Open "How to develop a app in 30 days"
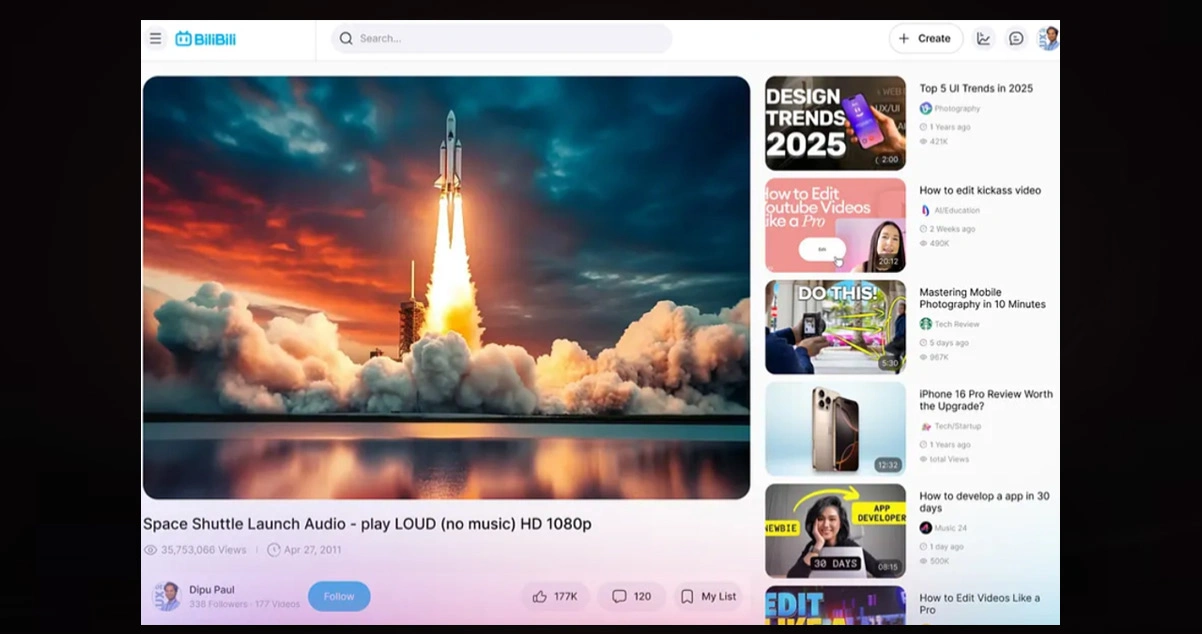This screenshot has width=1202, height=634. tap(984, 502)
